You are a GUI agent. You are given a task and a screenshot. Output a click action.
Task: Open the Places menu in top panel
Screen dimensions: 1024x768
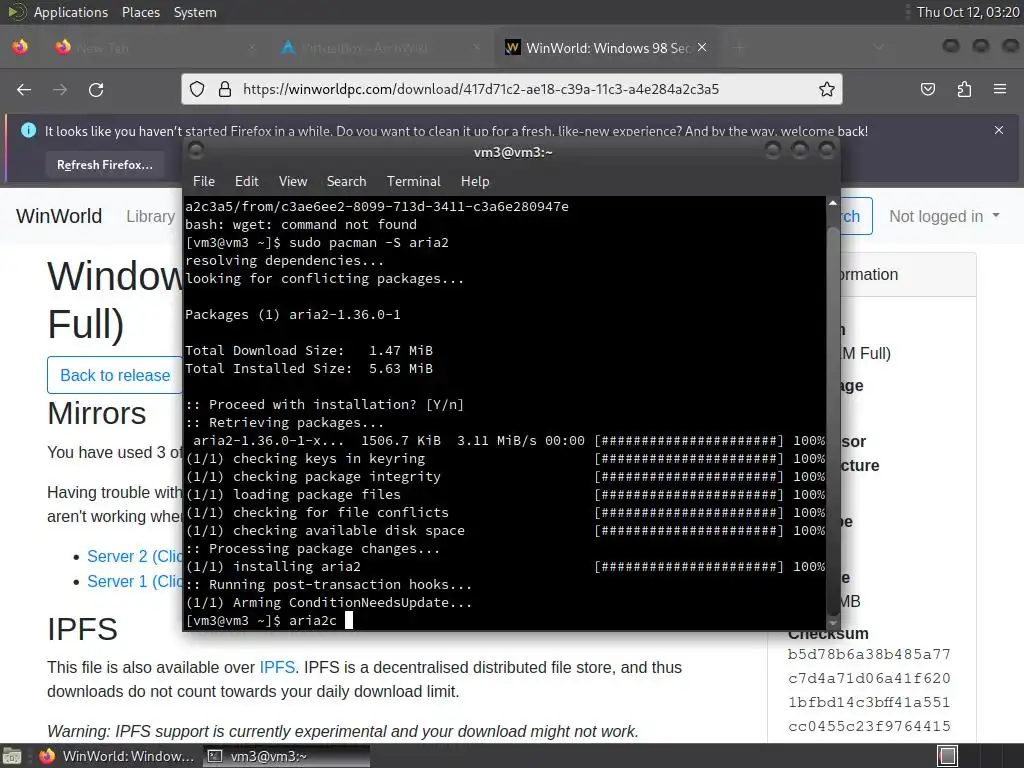point(140,12)
